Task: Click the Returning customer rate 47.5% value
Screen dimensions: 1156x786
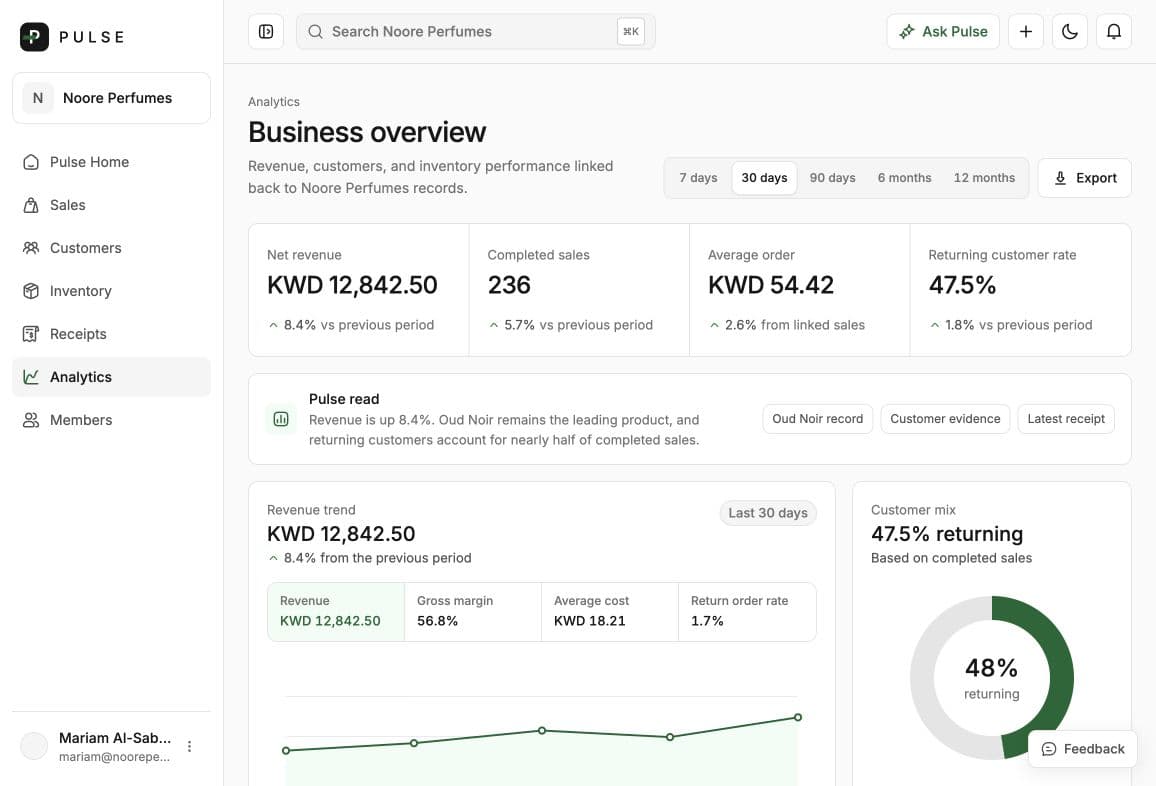Action: [x=962, y=285]
